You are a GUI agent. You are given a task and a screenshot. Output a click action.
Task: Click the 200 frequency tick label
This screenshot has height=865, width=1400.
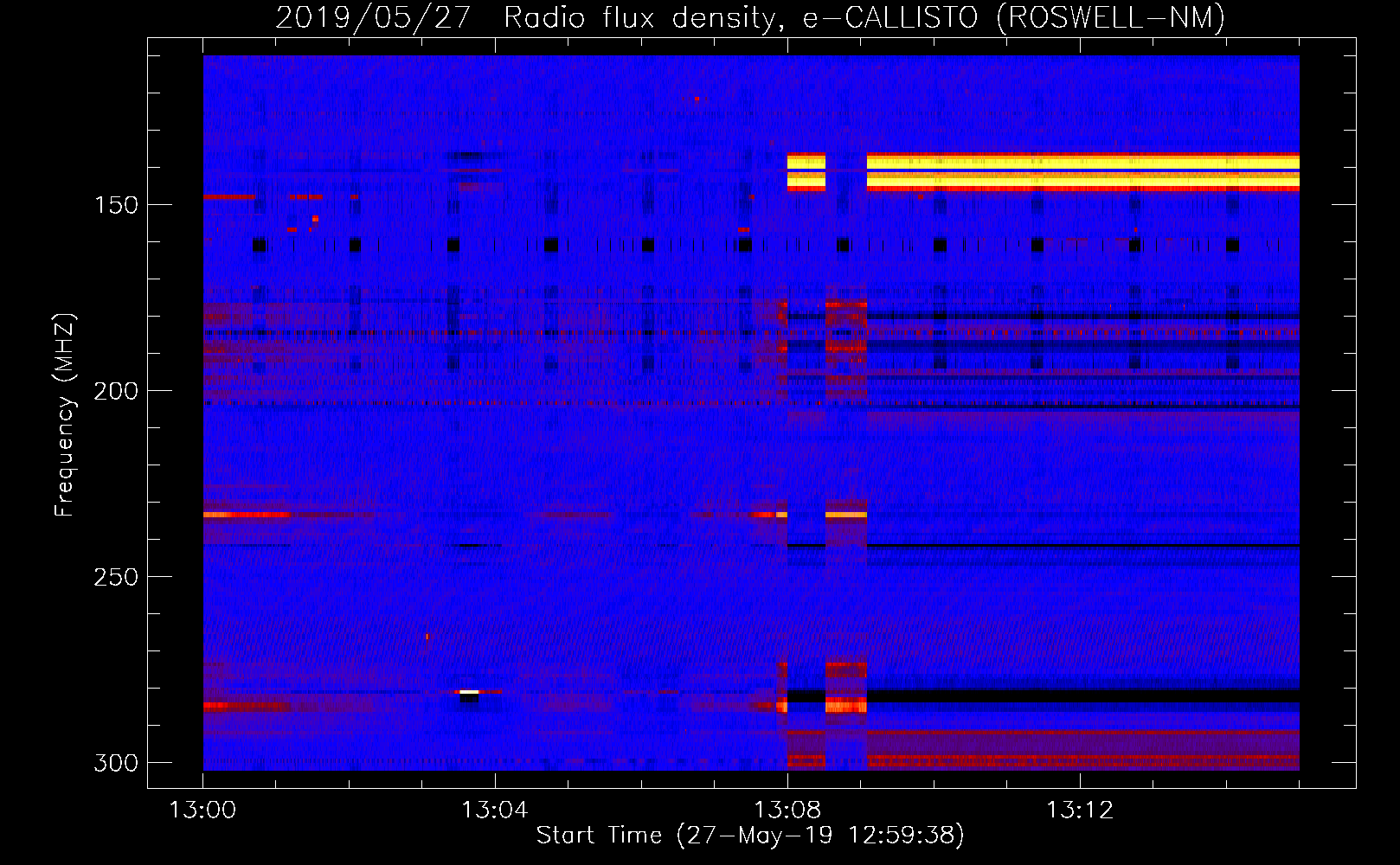[x=116, y=391]
